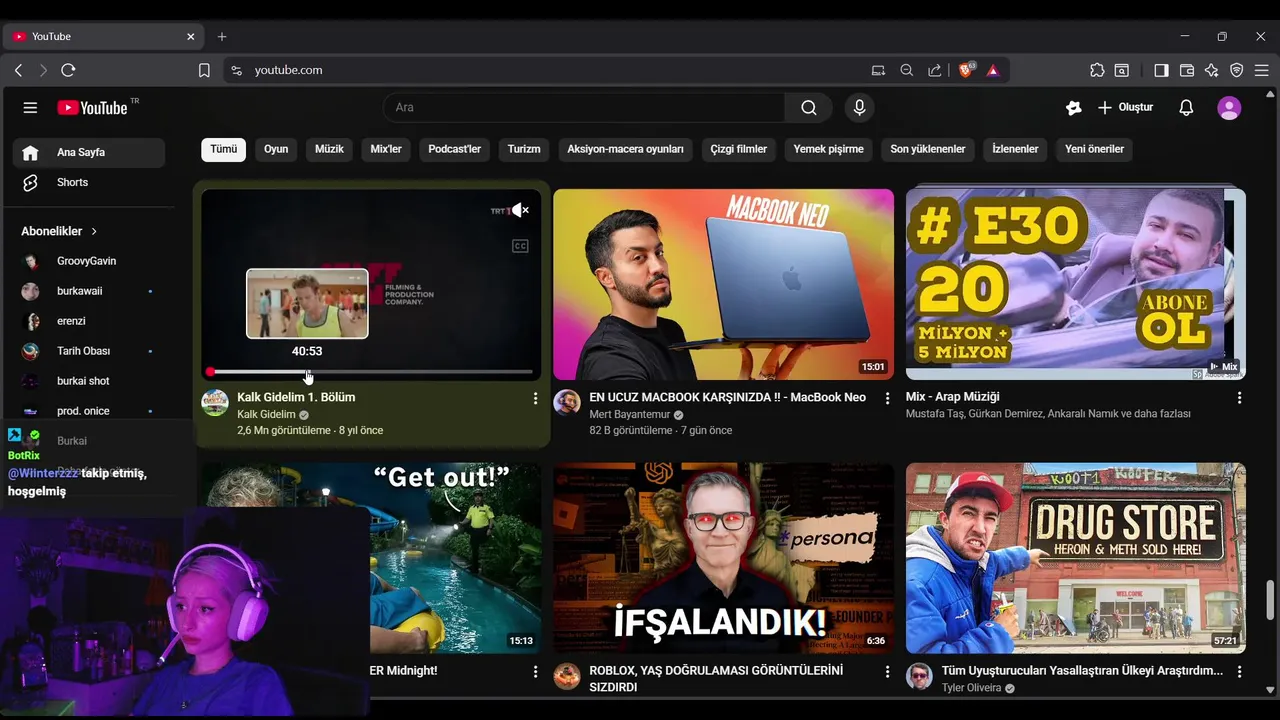Open options for Kalk Gidelim 1. Bölüm
Image resolution: width=1280 pixels, height=720 pixels.
click(x=535, y=398)
